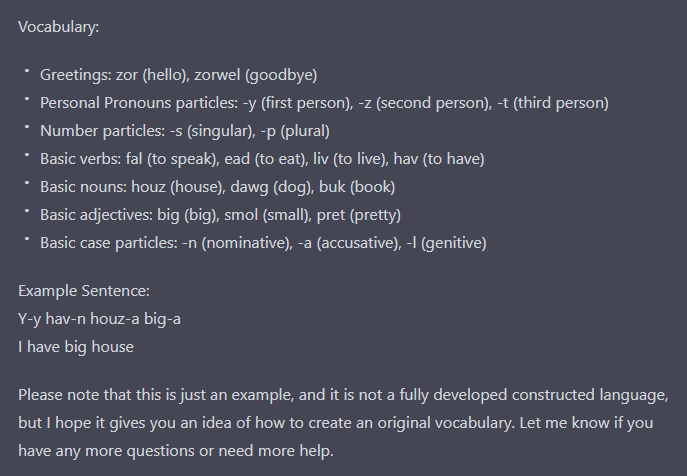
Task: Click the "Vocabulary:" heading text
Action: click(58, 26)
